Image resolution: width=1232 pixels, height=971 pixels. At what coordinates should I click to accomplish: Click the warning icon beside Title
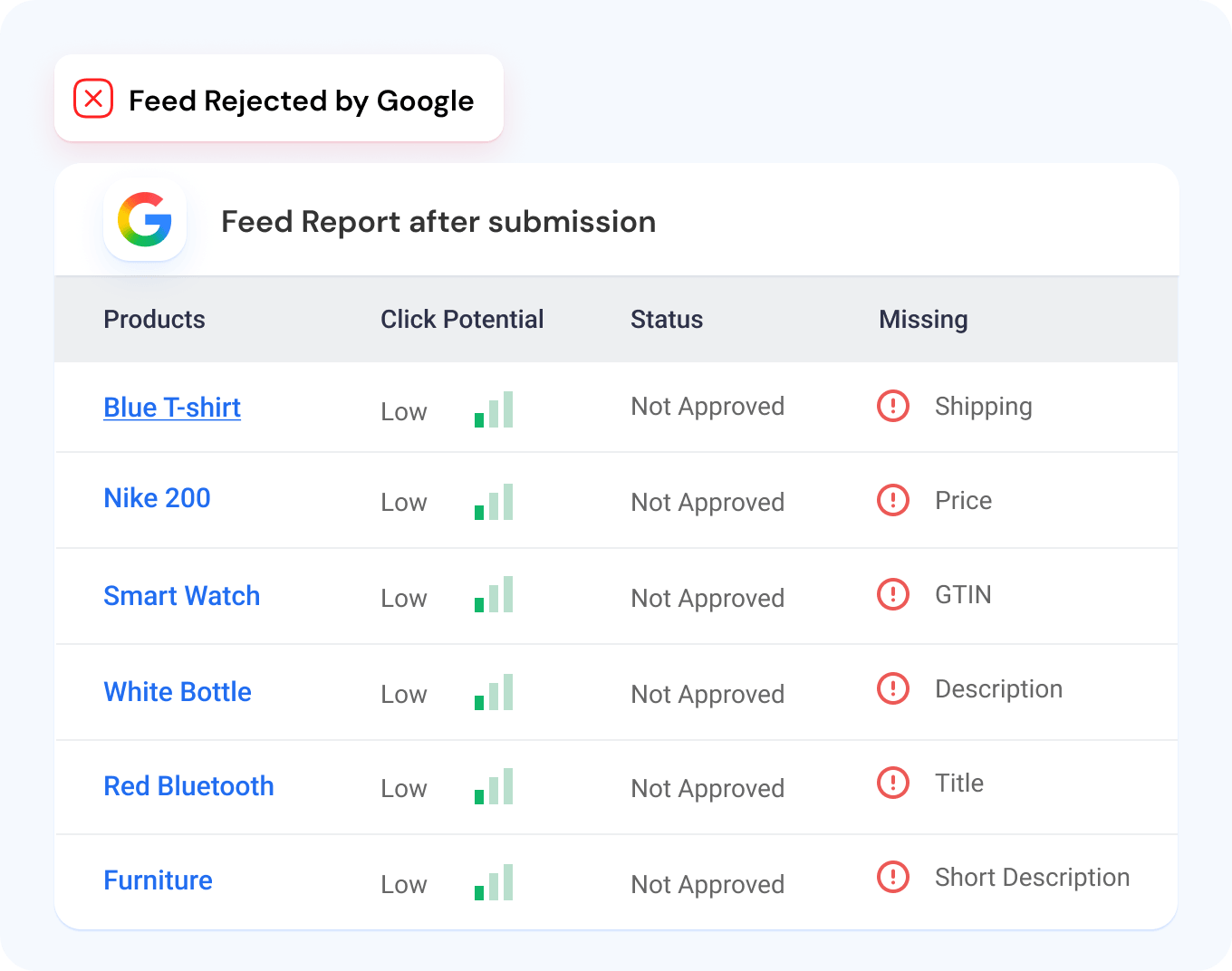(x=893, y=783)
